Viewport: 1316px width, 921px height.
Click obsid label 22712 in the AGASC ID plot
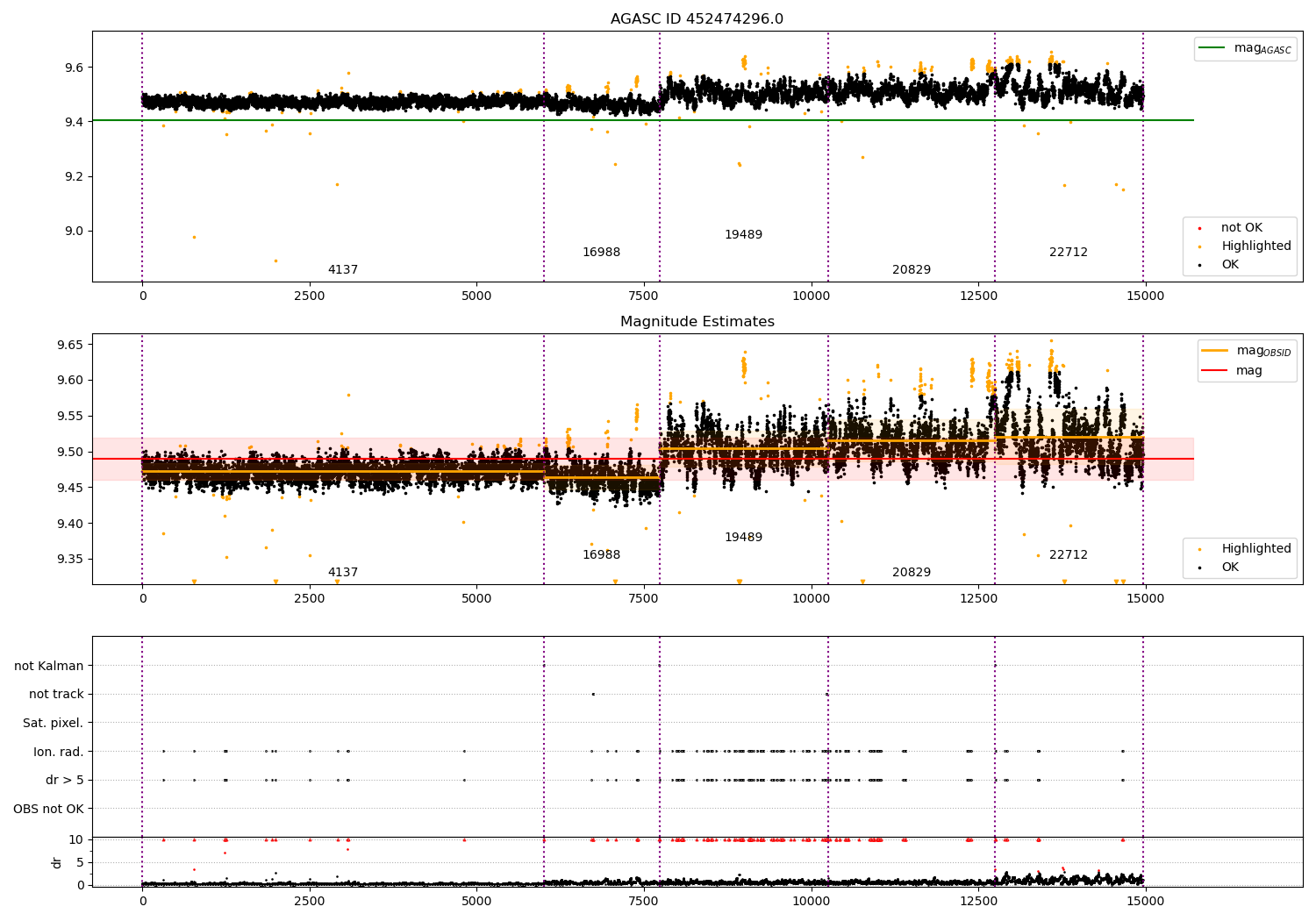[1069, 253]
